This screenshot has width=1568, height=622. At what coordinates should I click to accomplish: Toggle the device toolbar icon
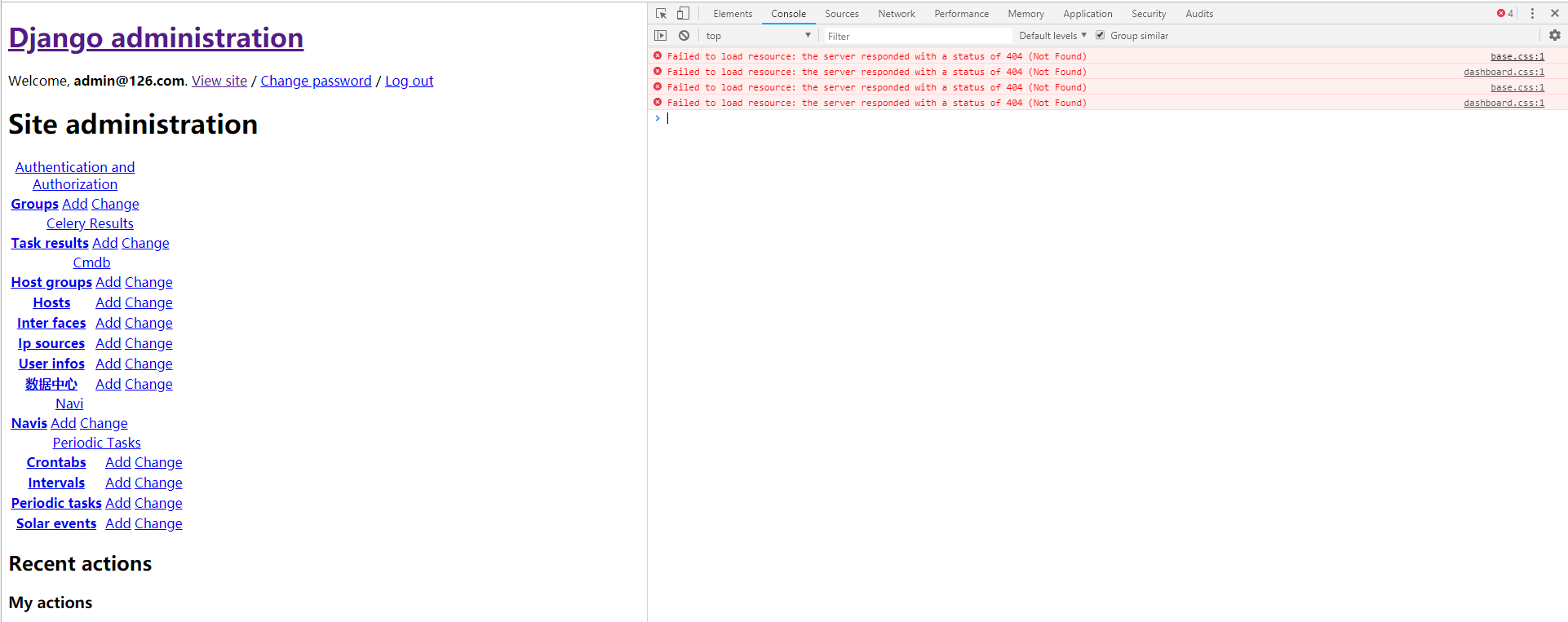pos(683,13)
